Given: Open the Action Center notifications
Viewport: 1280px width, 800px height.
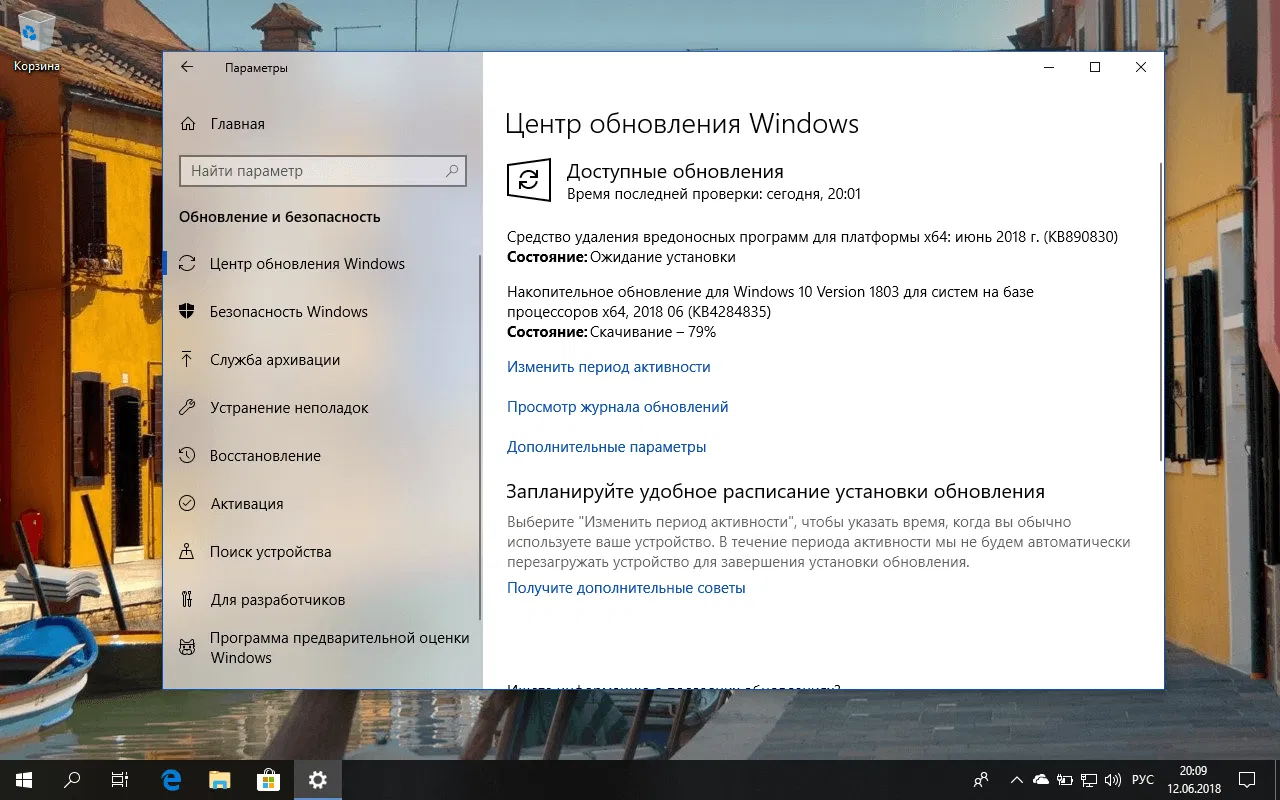Looking at the screenshot, I should pyautogui.click(x=1246, y=779).
